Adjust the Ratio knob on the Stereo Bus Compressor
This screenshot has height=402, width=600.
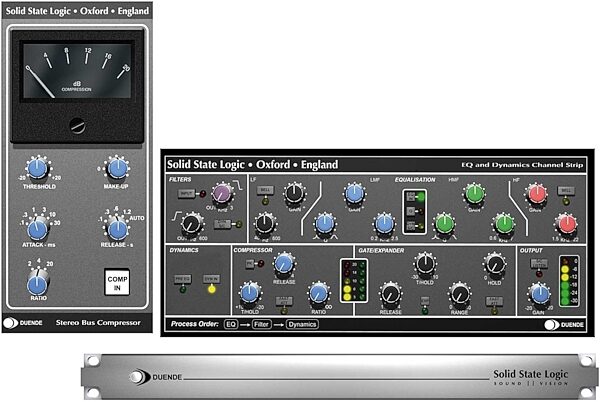[x=38, y=284]
